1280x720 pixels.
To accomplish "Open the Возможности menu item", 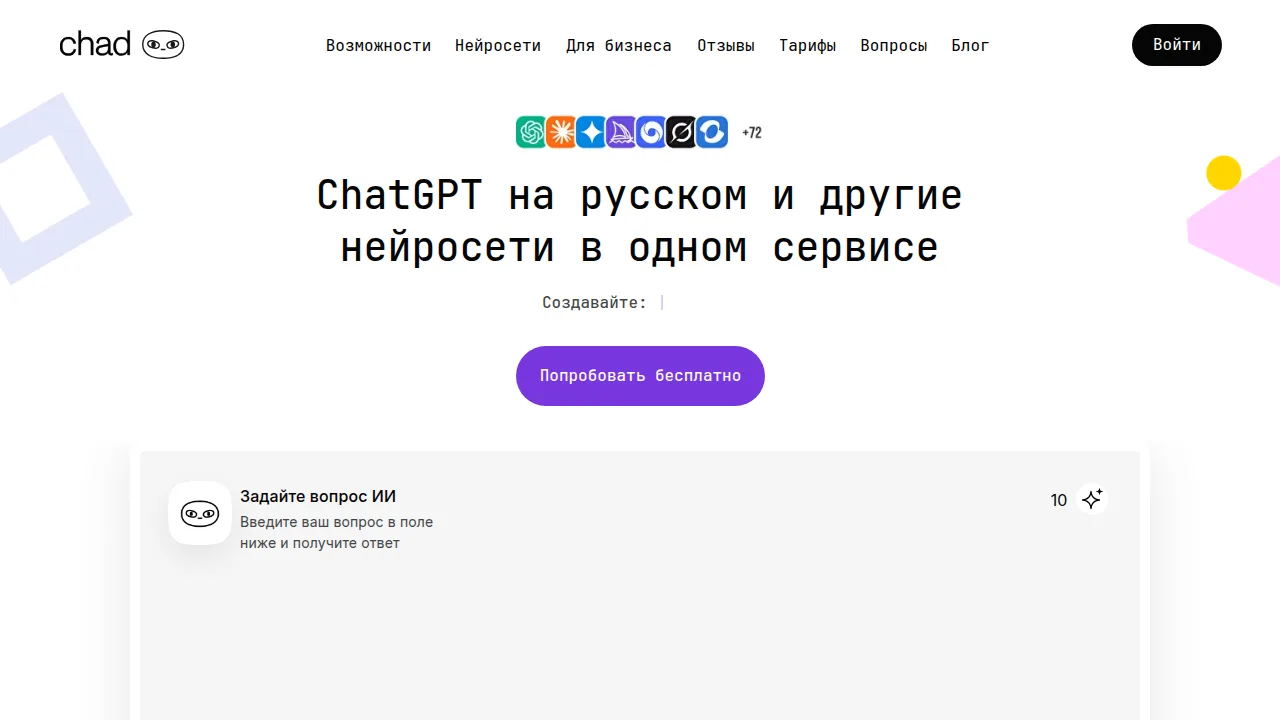I will [x=378, y=45].
